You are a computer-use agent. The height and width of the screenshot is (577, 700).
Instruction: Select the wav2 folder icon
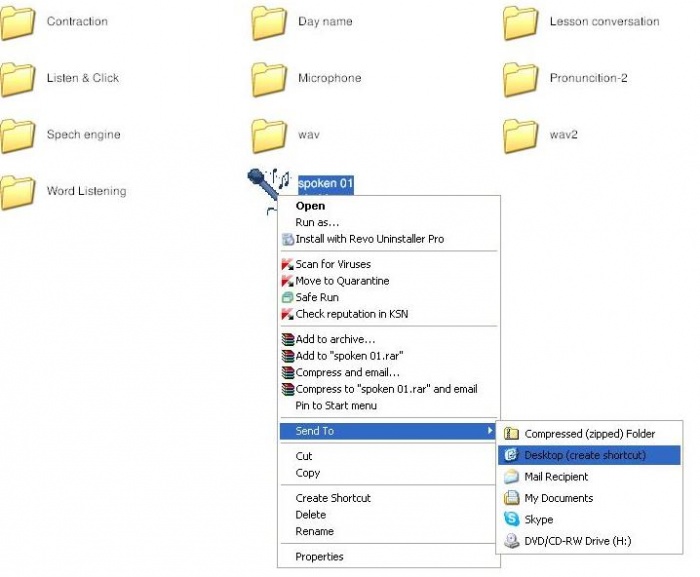[521, 136]
